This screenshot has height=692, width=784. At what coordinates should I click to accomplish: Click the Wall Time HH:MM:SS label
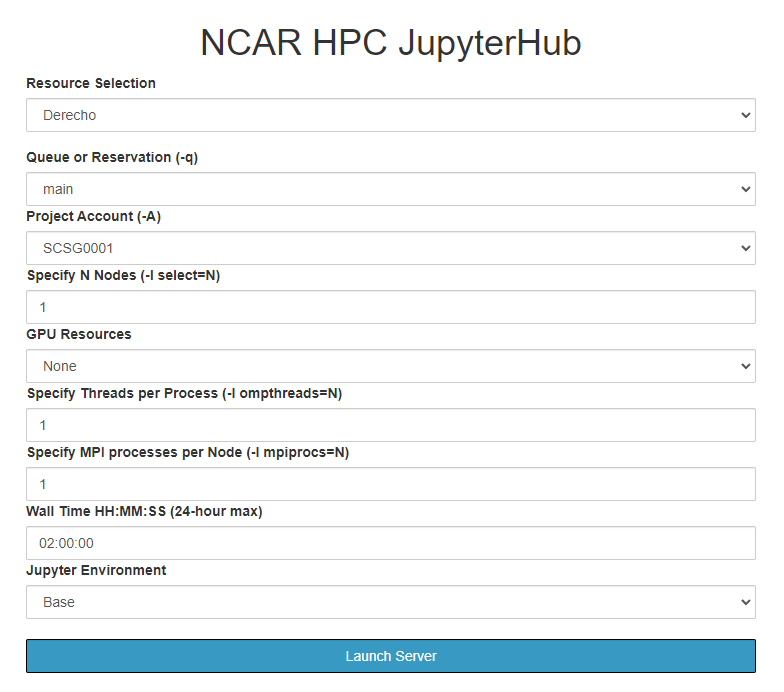tap(144, 511)
